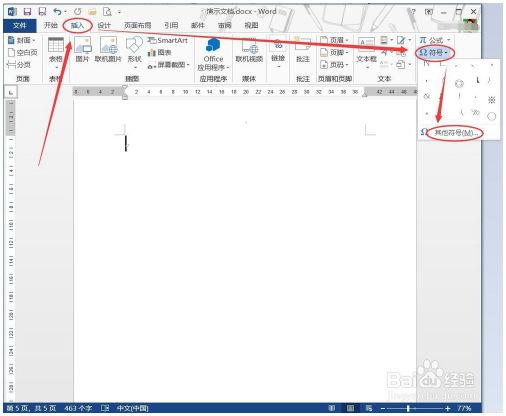
Task: Click the Online Video icon
Action: click(x=249, y=50)
